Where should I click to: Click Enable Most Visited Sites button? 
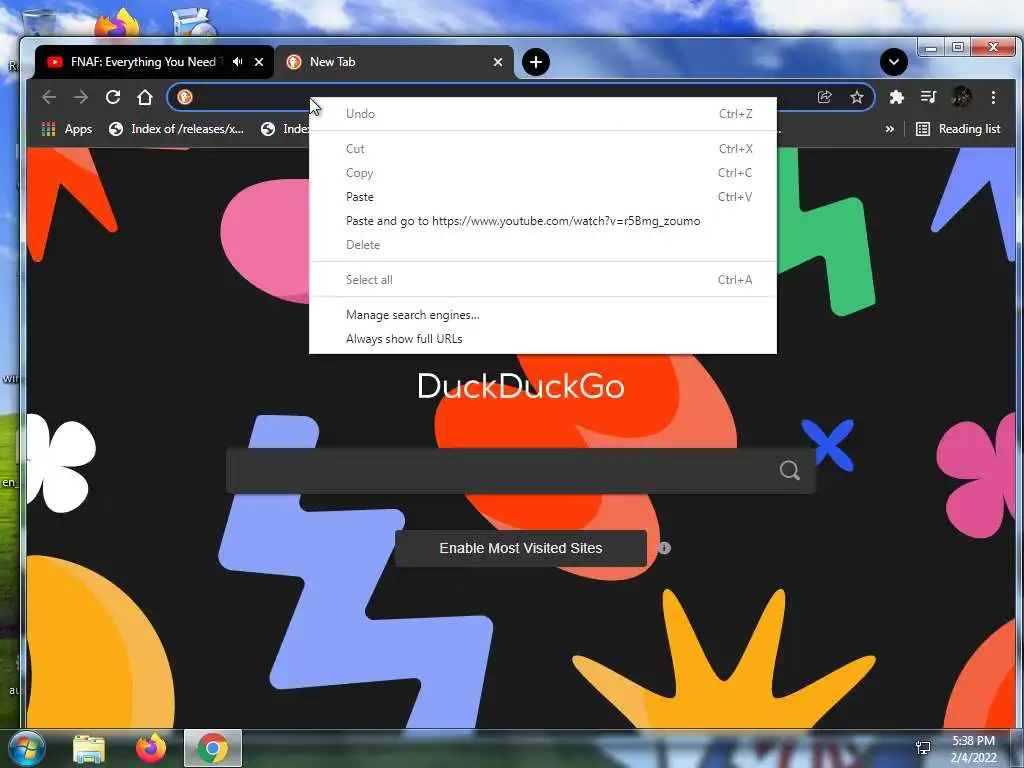point(520,549)
